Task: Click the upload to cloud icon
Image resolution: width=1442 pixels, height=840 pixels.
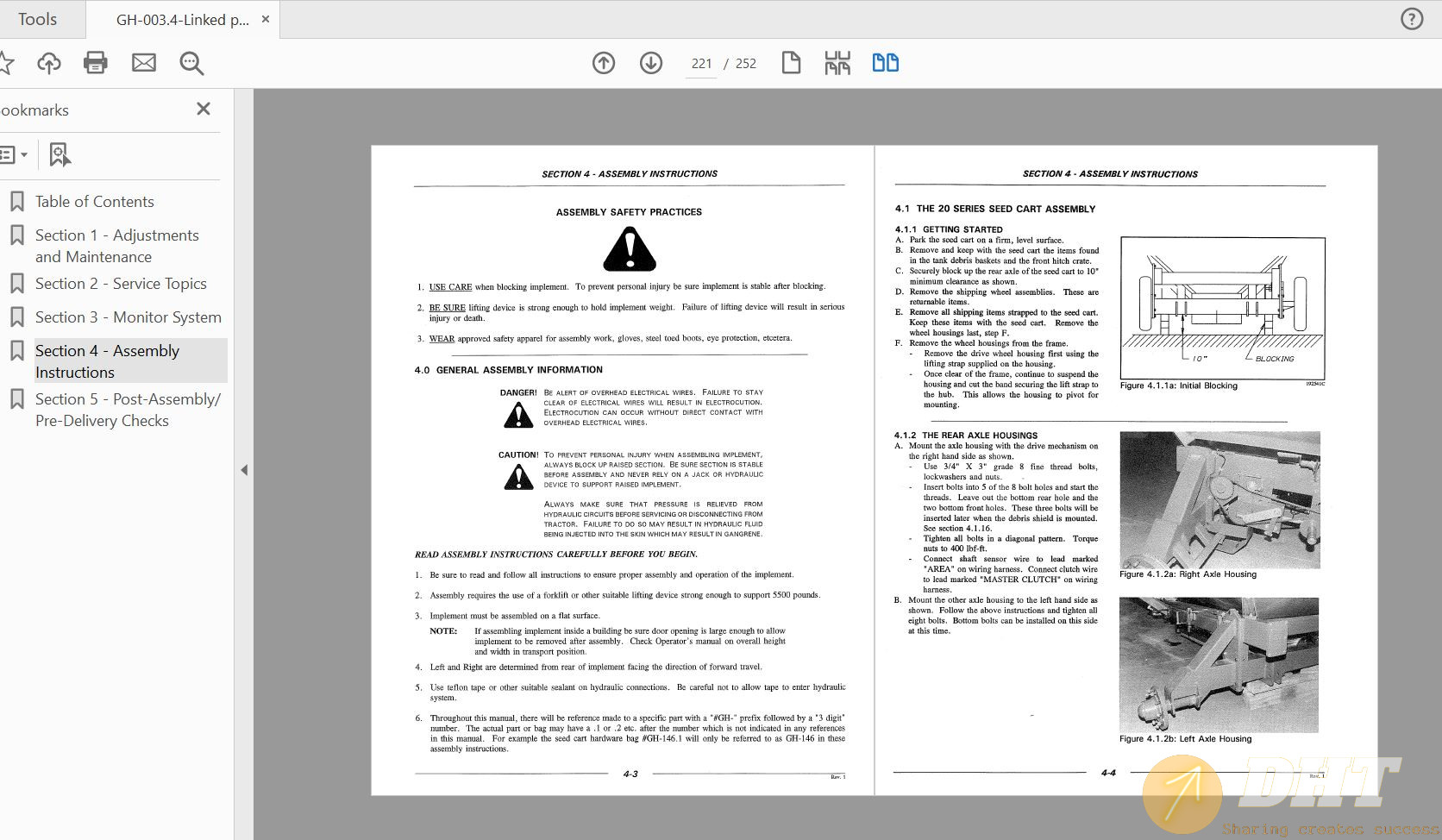Action: click(49, 63)
